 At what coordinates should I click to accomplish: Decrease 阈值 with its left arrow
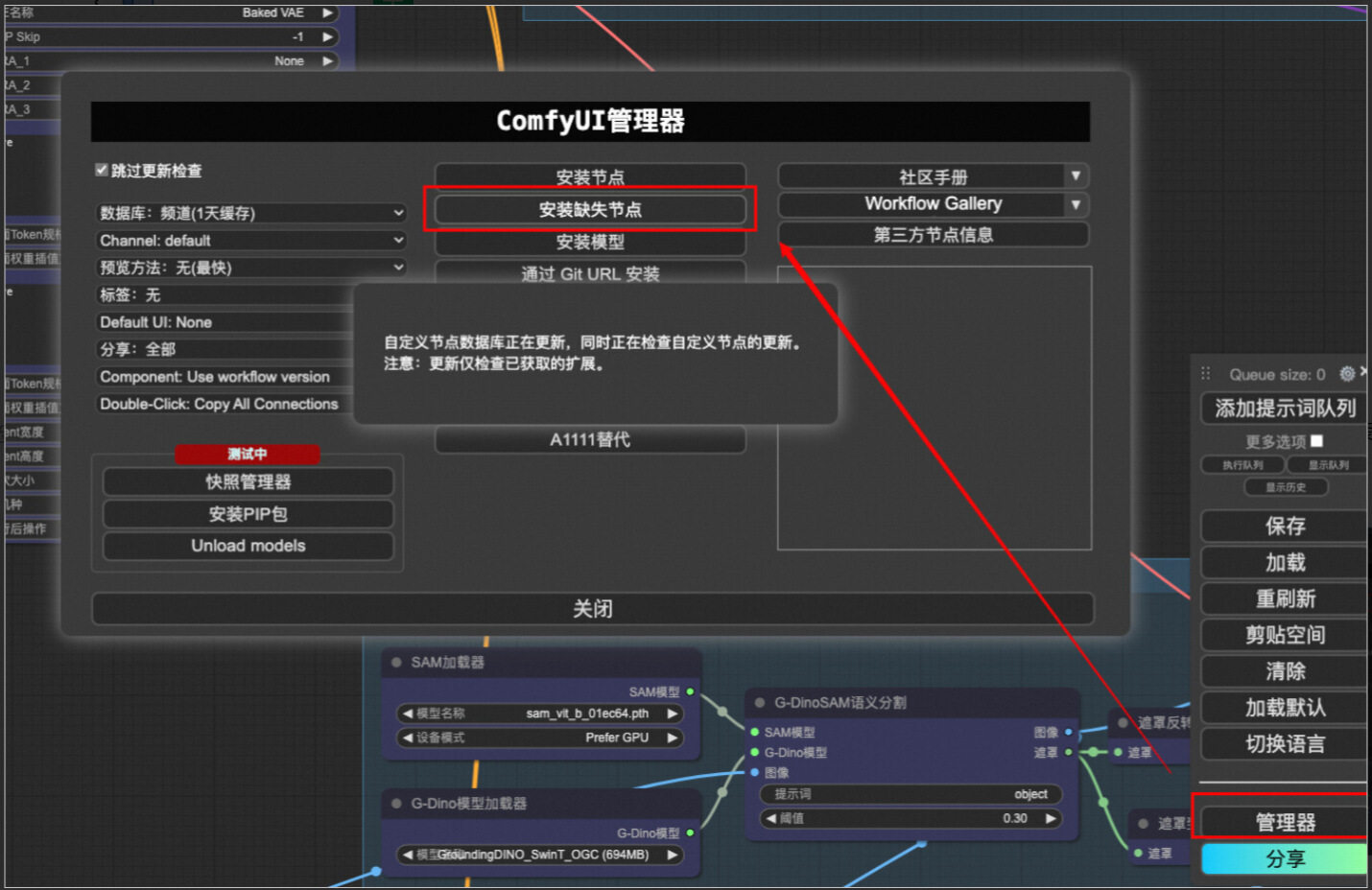click(x=770, y=818)
